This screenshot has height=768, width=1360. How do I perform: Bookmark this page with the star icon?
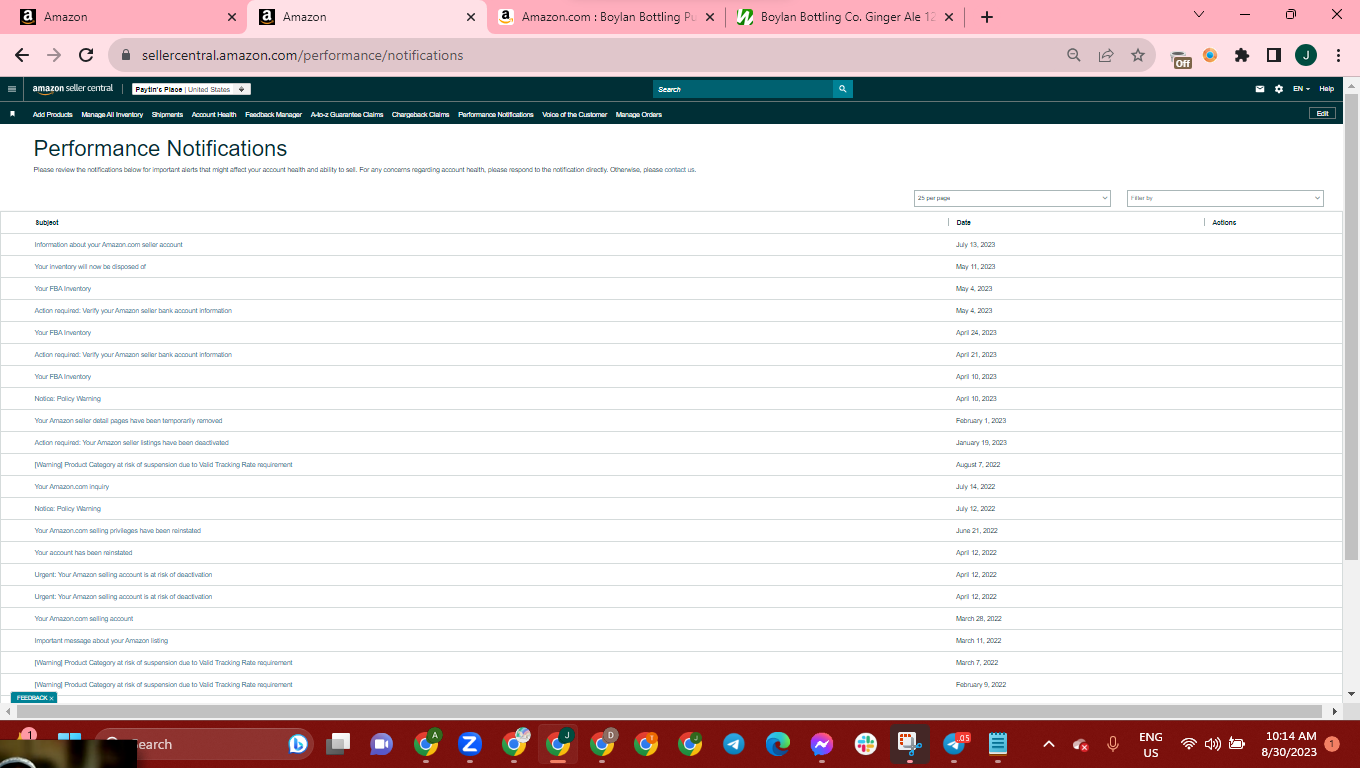(x=1138, y=55)
